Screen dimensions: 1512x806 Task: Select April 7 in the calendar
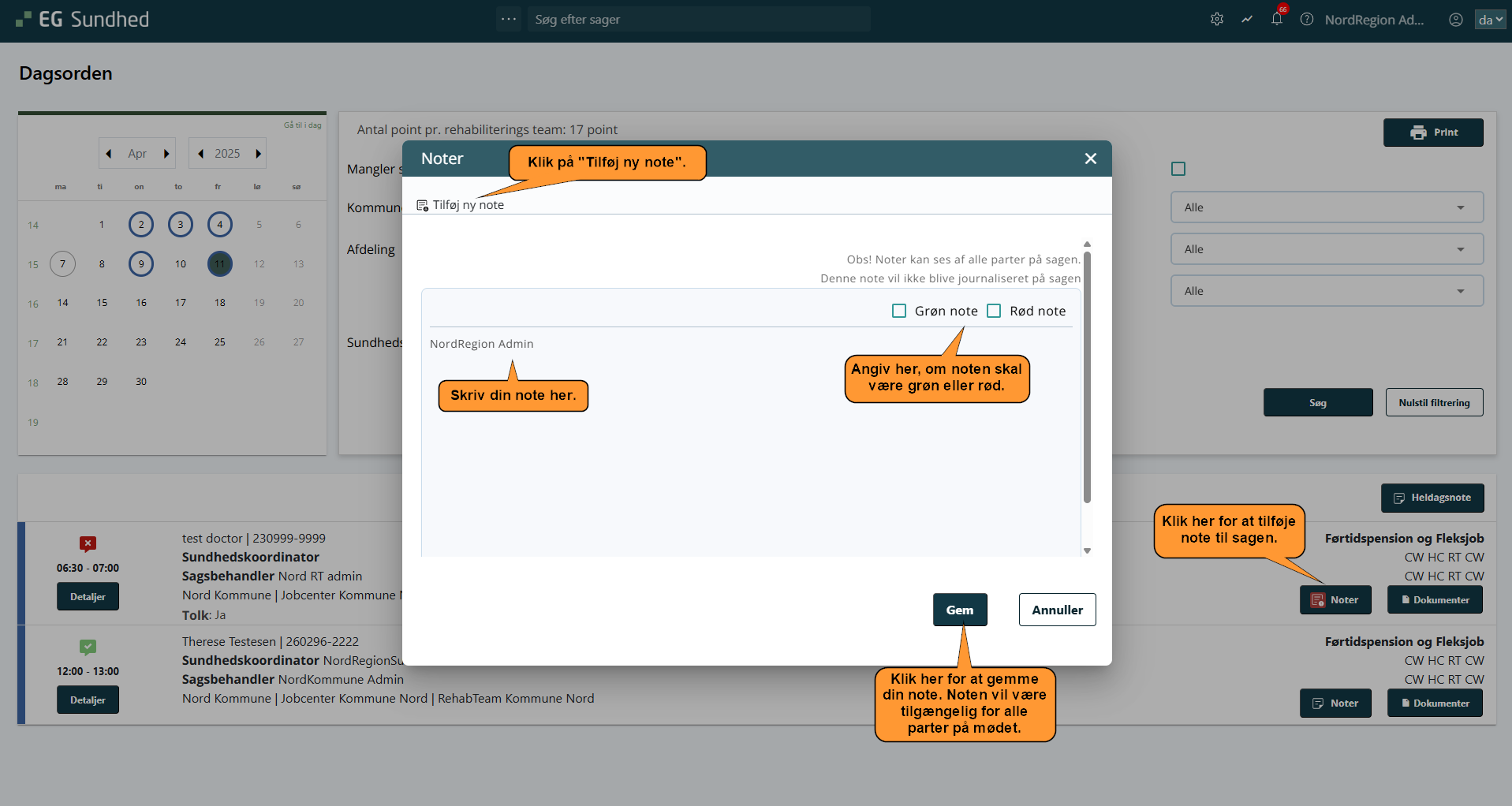tap(62, 264)
